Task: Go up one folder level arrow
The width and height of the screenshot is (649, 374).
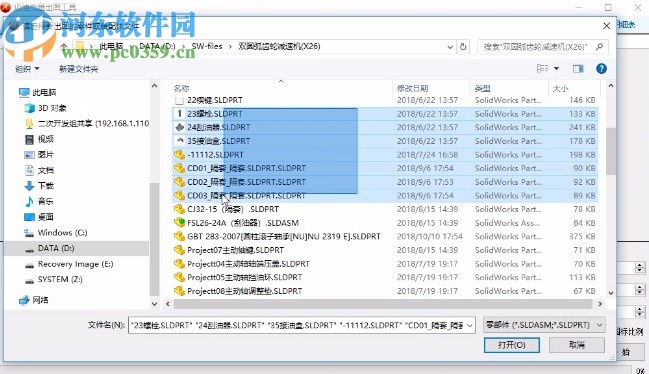Action: (64, 46)
